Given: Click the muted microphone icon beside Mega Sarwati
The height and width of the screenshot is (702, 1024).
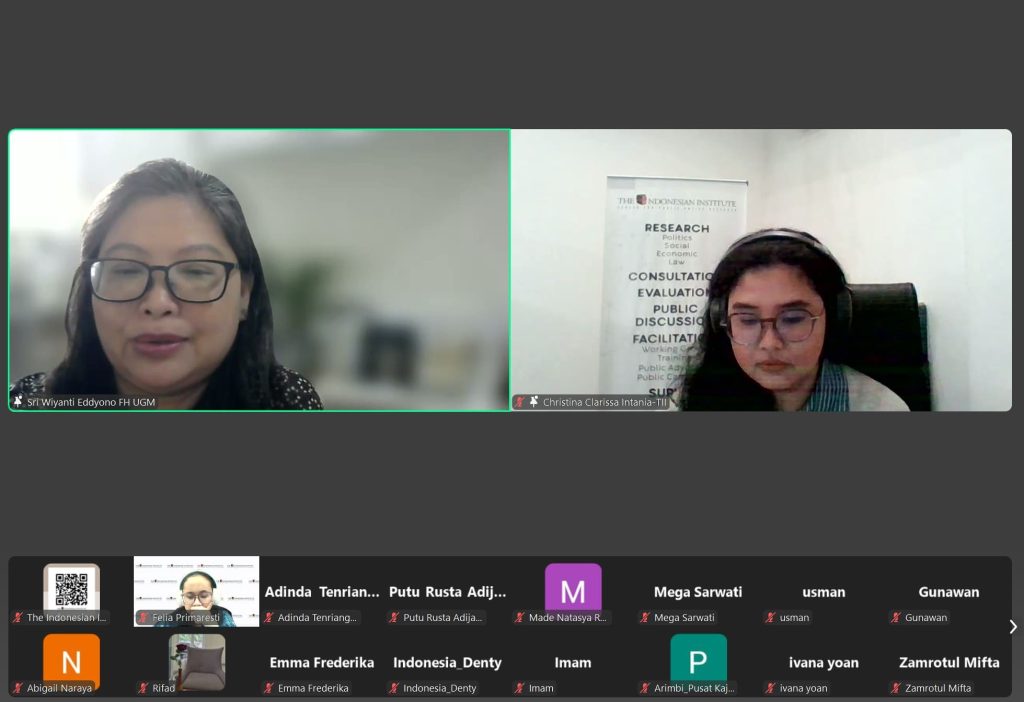Looking at the screenshot, I should pos(645,618).
